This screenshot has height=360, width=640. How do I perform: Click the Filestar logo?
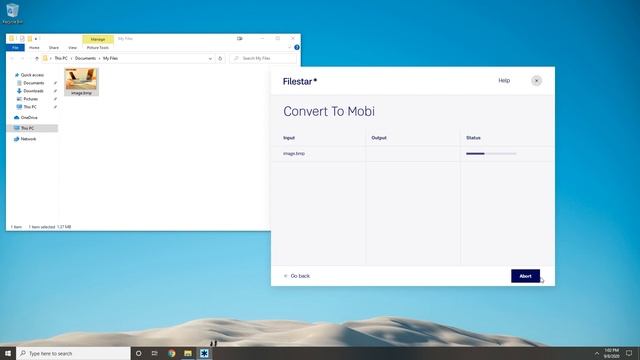(x=300, y=81)
